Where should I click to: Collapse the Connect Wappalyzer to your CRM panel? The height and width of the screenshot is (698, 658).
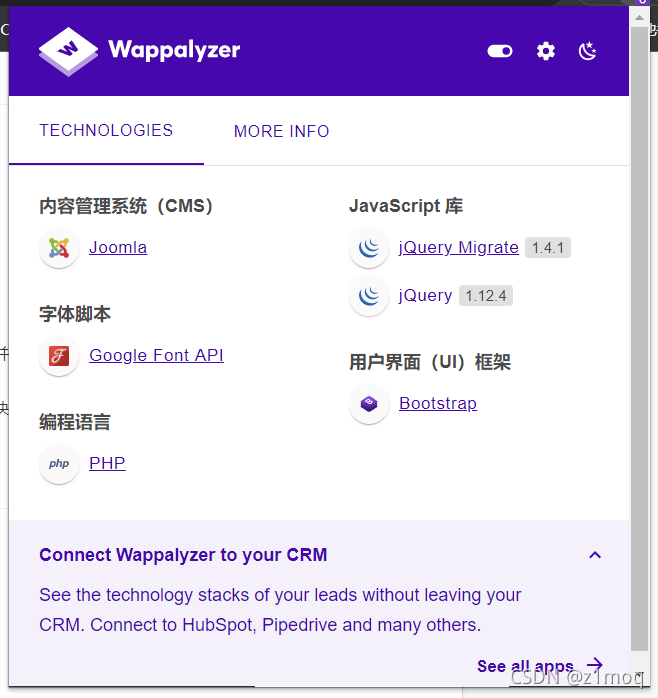click(595, 555)
